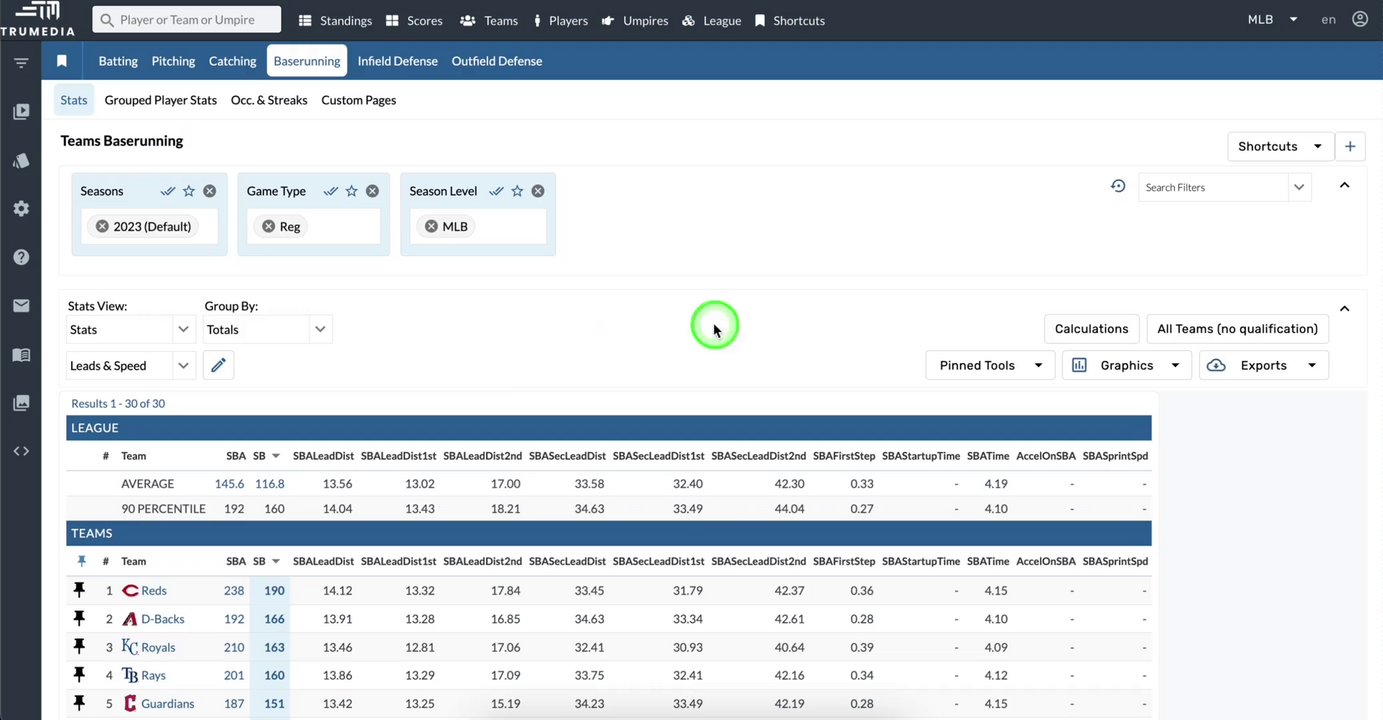The height and width of the screenshot is (720, 1383).
Task: Open the user account profile icon
Action: 1359,20
